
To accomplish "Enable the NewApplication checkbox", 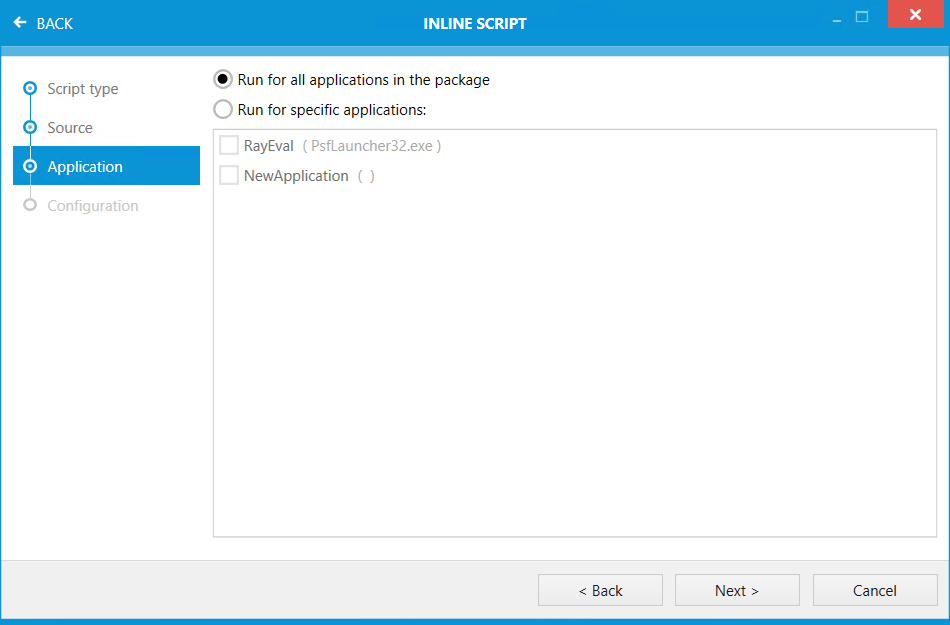I will (x=228, y=175).
